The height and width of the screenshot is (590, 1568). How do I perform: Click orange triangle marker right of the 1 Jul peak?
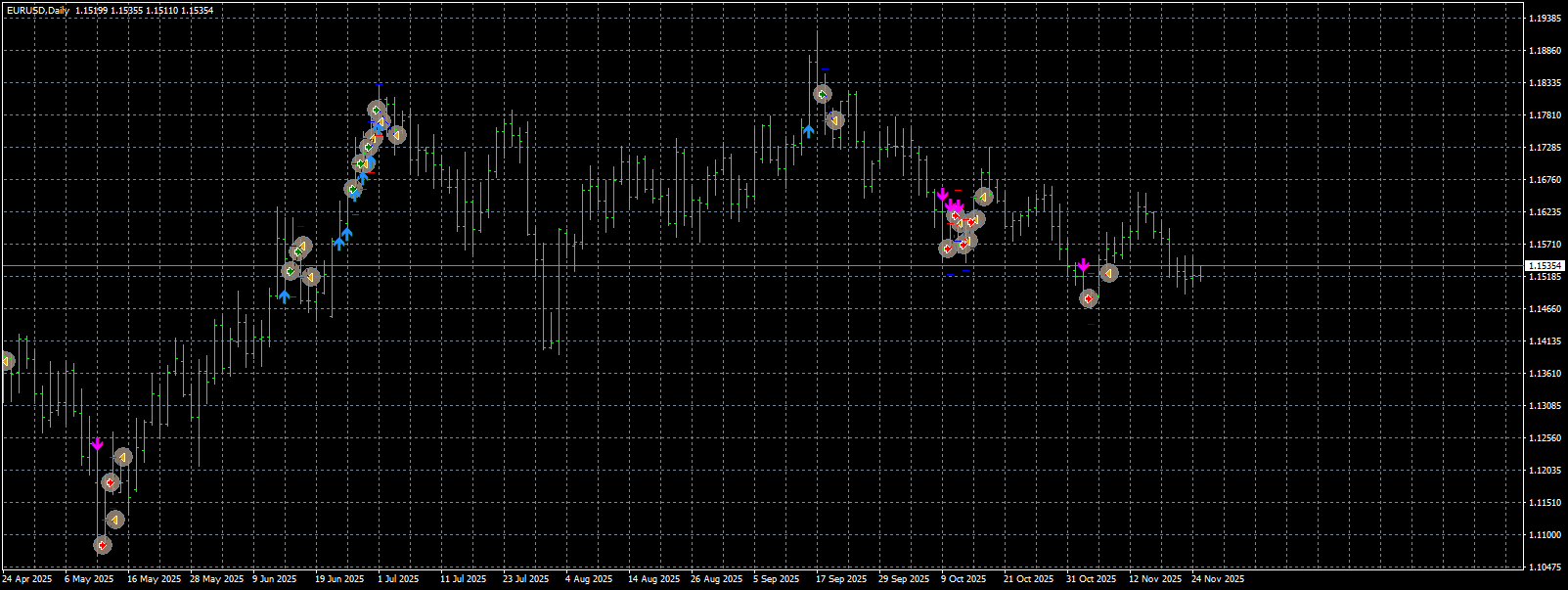[396, 135]
